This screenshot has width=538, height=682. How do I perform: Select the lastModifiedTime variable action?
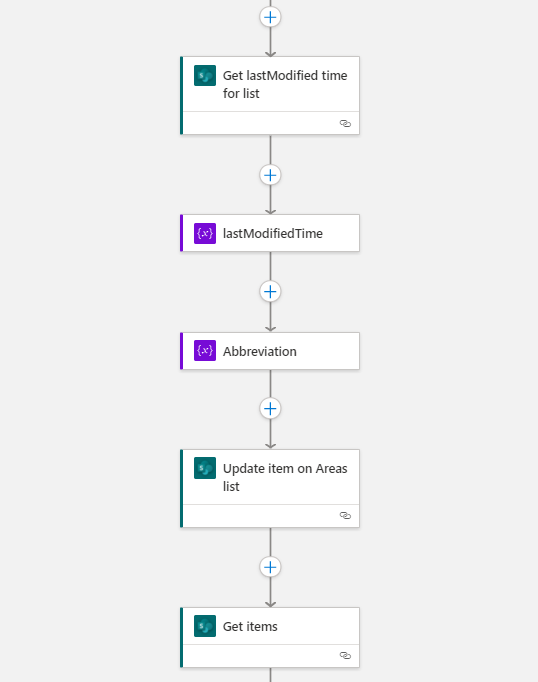[272, 233]
